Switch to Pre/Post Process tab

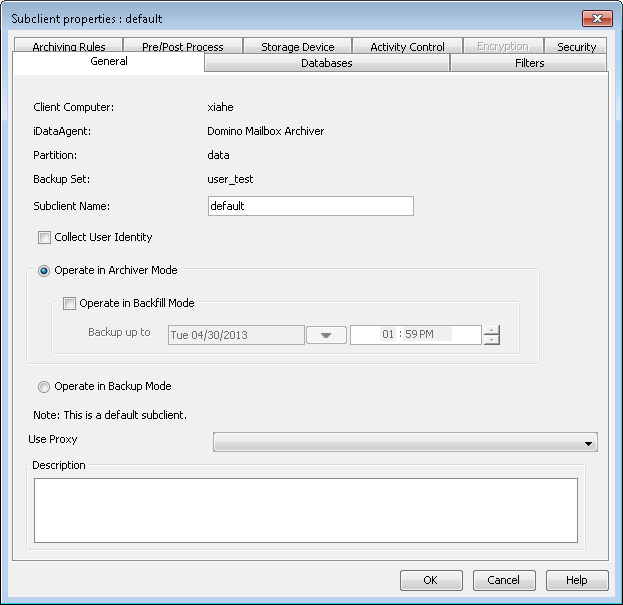coord(182,47)
